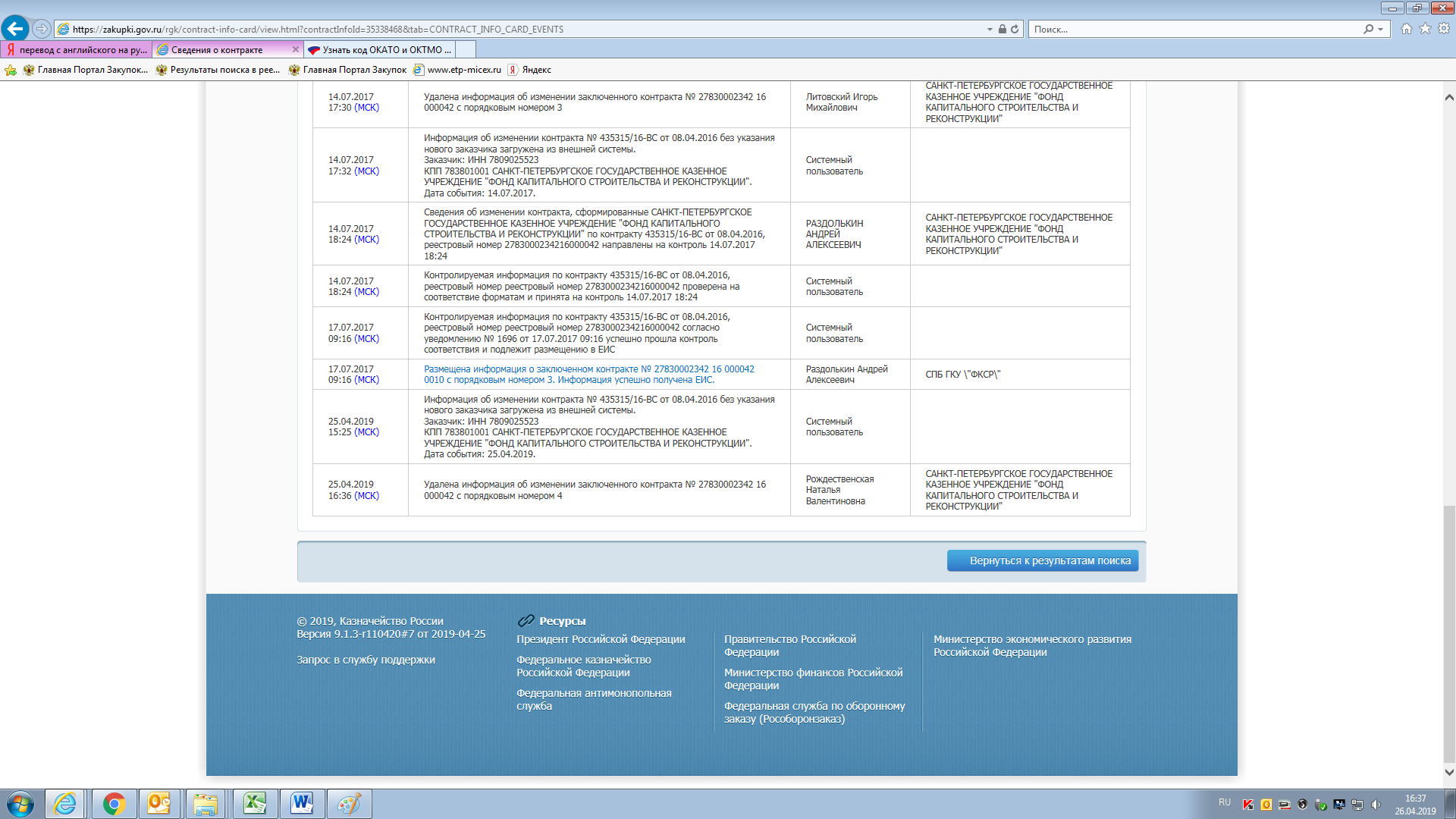Screen dimensions: 1456x819
Task: Open Word from the taskbar
Action: tap(302, 804)
